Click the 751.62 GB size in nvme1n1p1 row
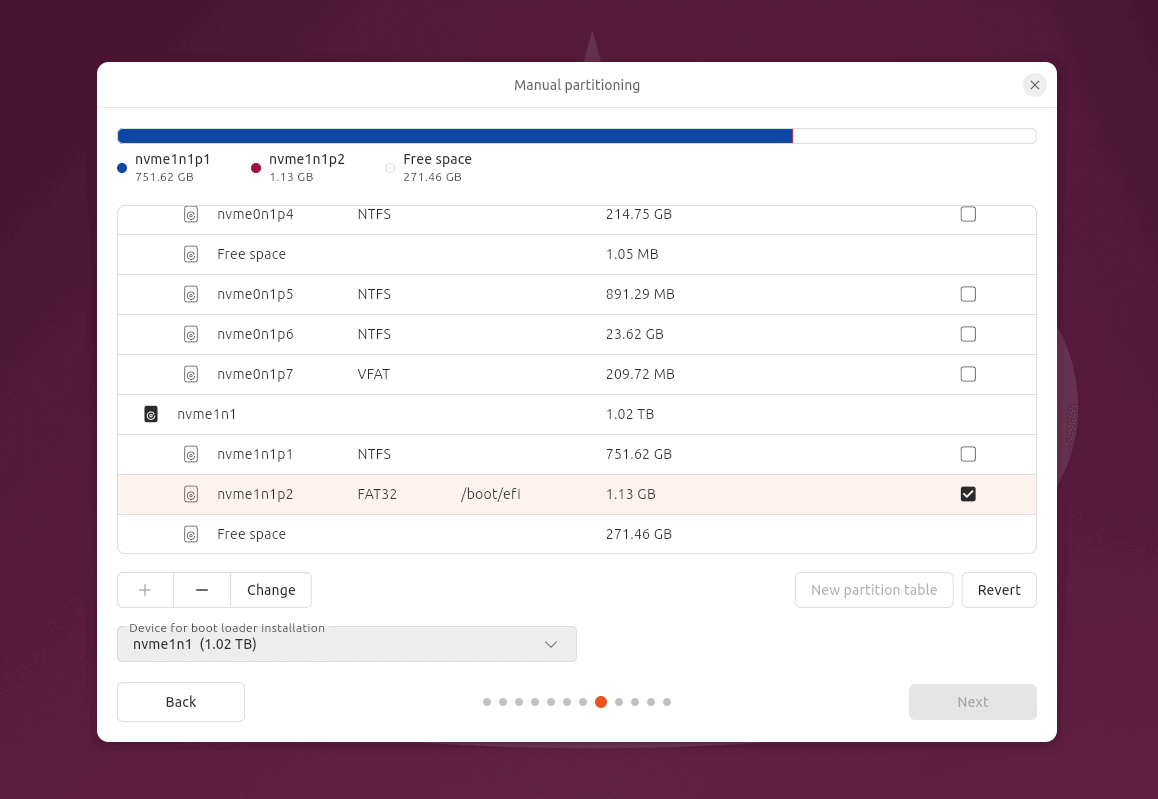The height and width of the screenshot is (799, 1158). tap(639, 454)
